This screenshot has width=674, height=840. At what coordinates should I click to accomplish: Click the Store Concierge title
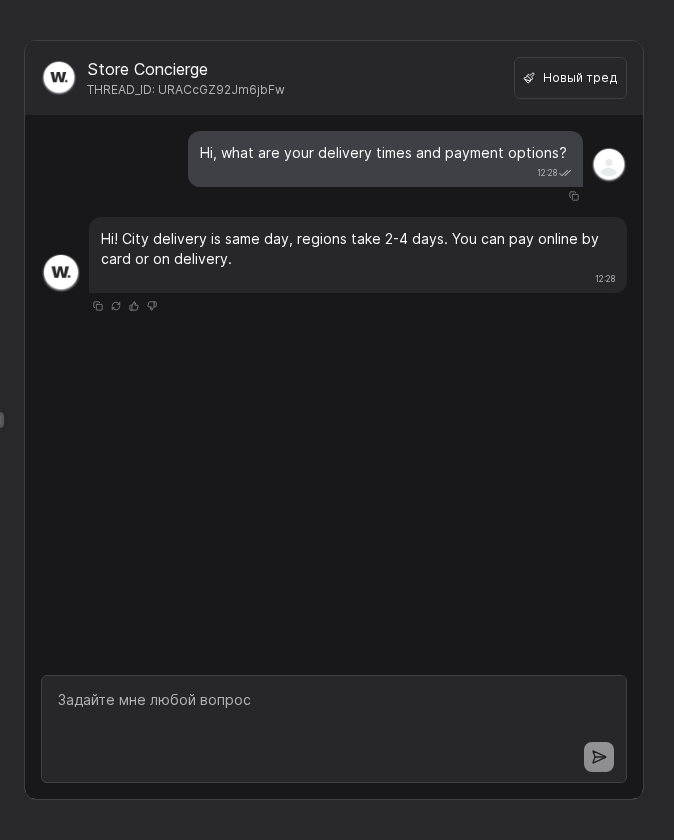pos(147,69)
